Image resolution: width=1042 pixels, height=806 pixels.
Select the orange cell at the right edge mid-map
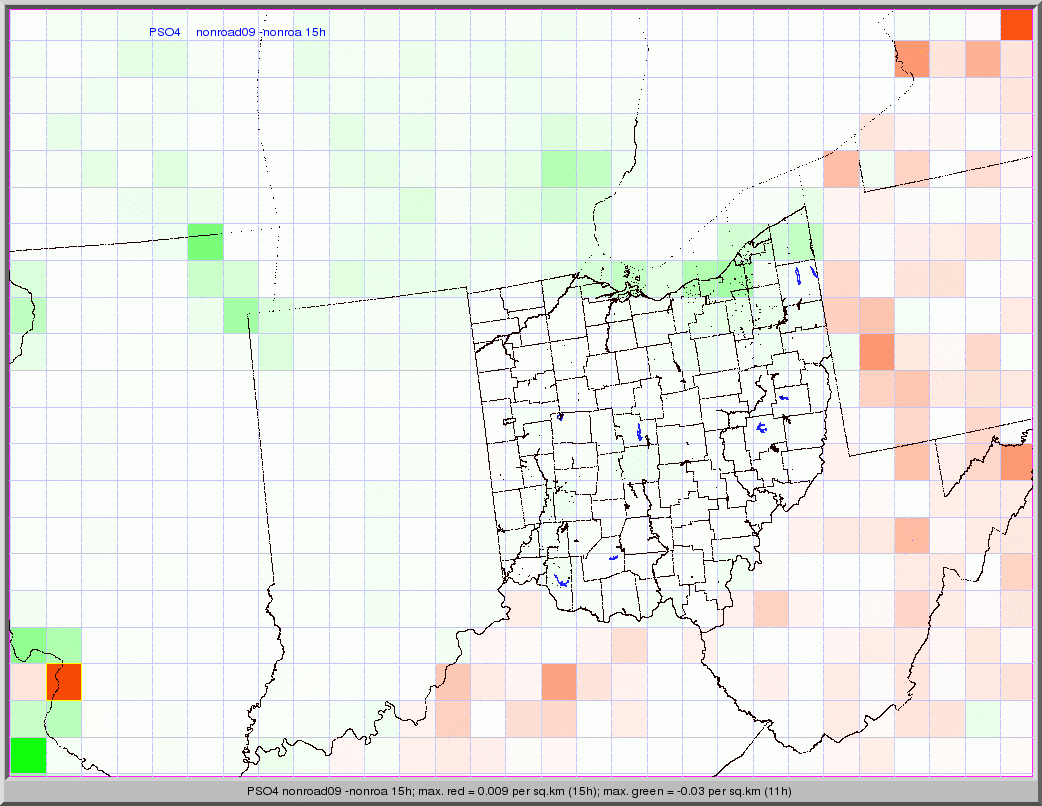(x=1015, y=462)
